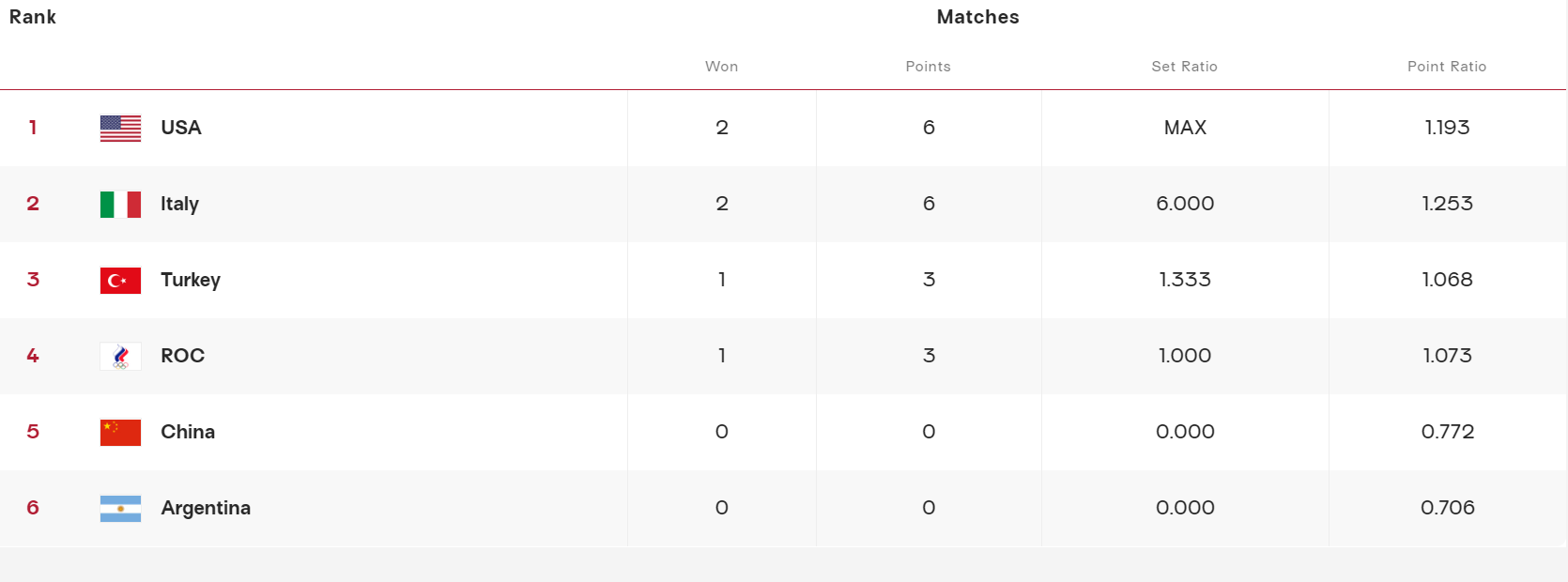Image resolution: width=1568 pixels, height=582 pixels.
Task: Click the Rank column header
Action: 33,17
